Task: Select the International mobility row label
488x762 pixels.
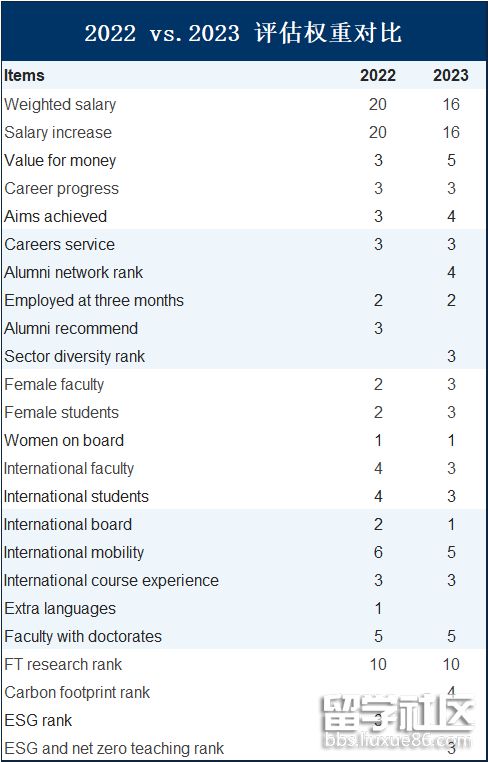Action: tap(74, 553)
